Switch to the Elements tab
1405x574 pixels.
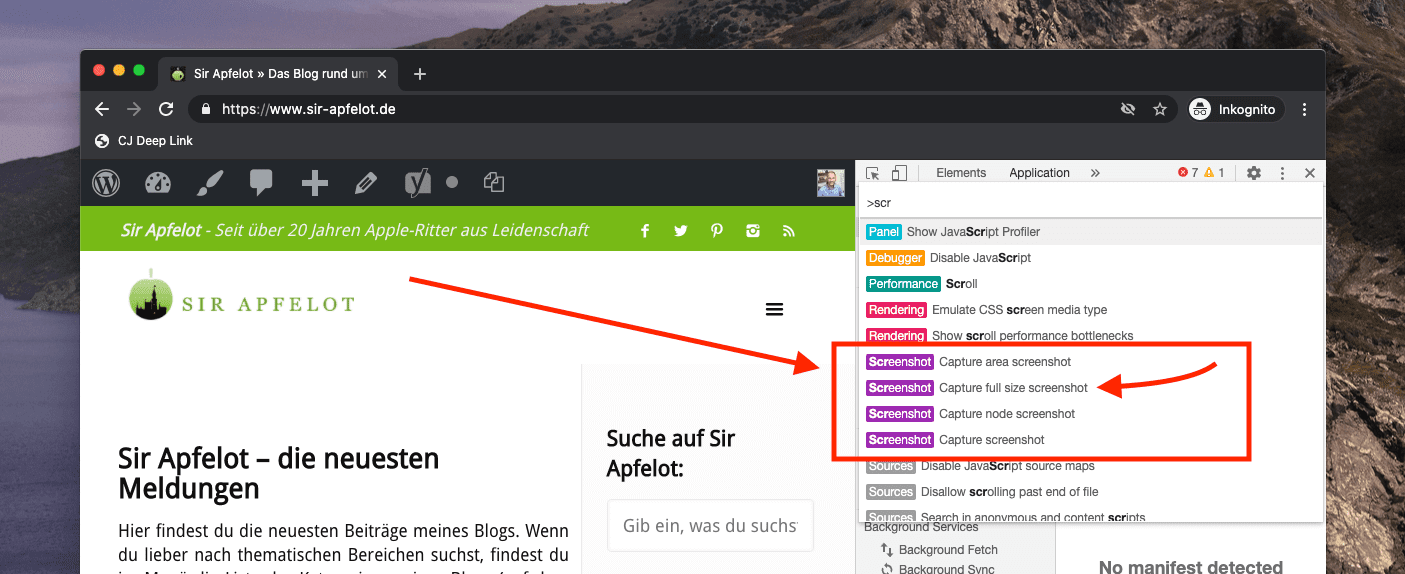961,173
